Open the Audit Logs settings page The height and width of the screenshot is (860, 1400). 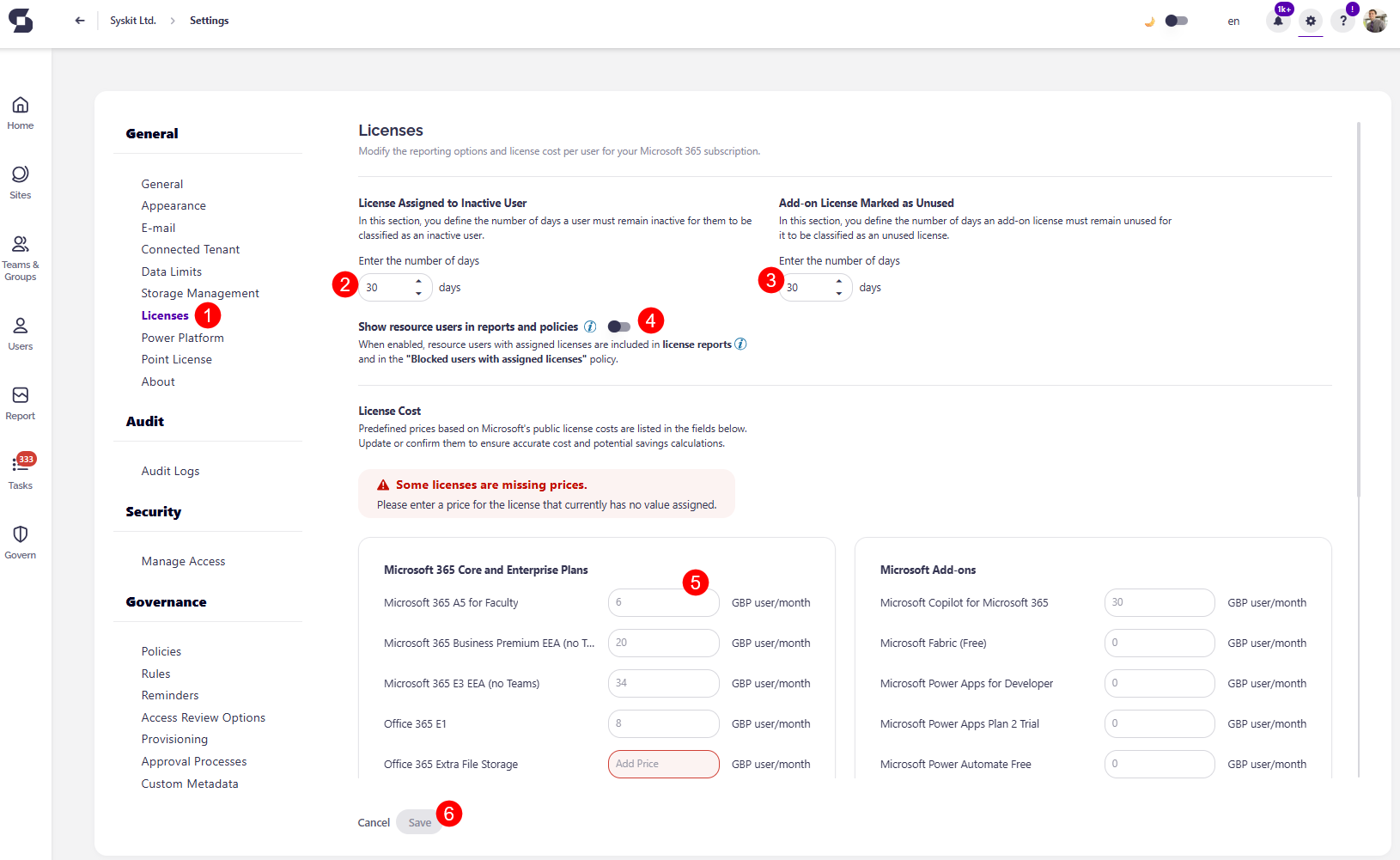170,471
